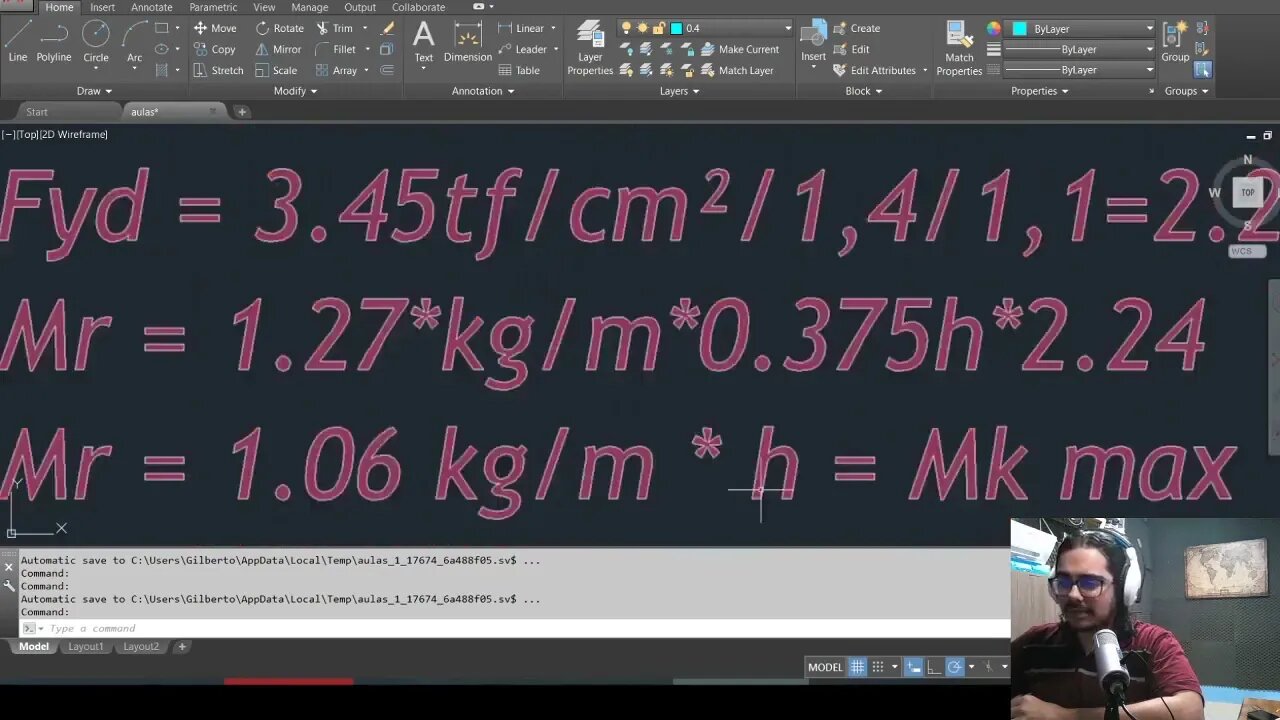
Task: Open the Dimension tool
Action: [468, 43]
